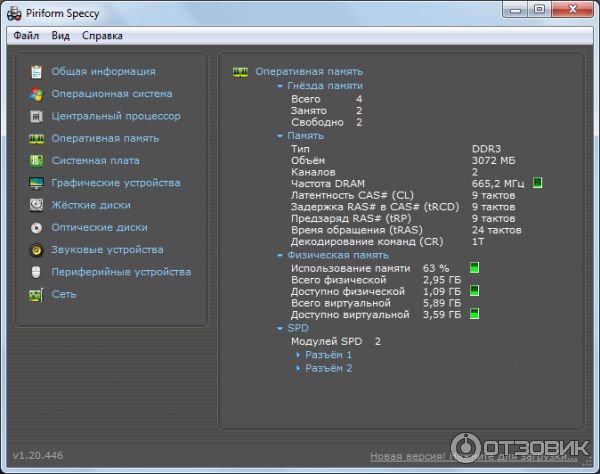Expand the Разъём 1 SPD slot
This screenshot has height=474, width=600.
[x=328, y=355]
